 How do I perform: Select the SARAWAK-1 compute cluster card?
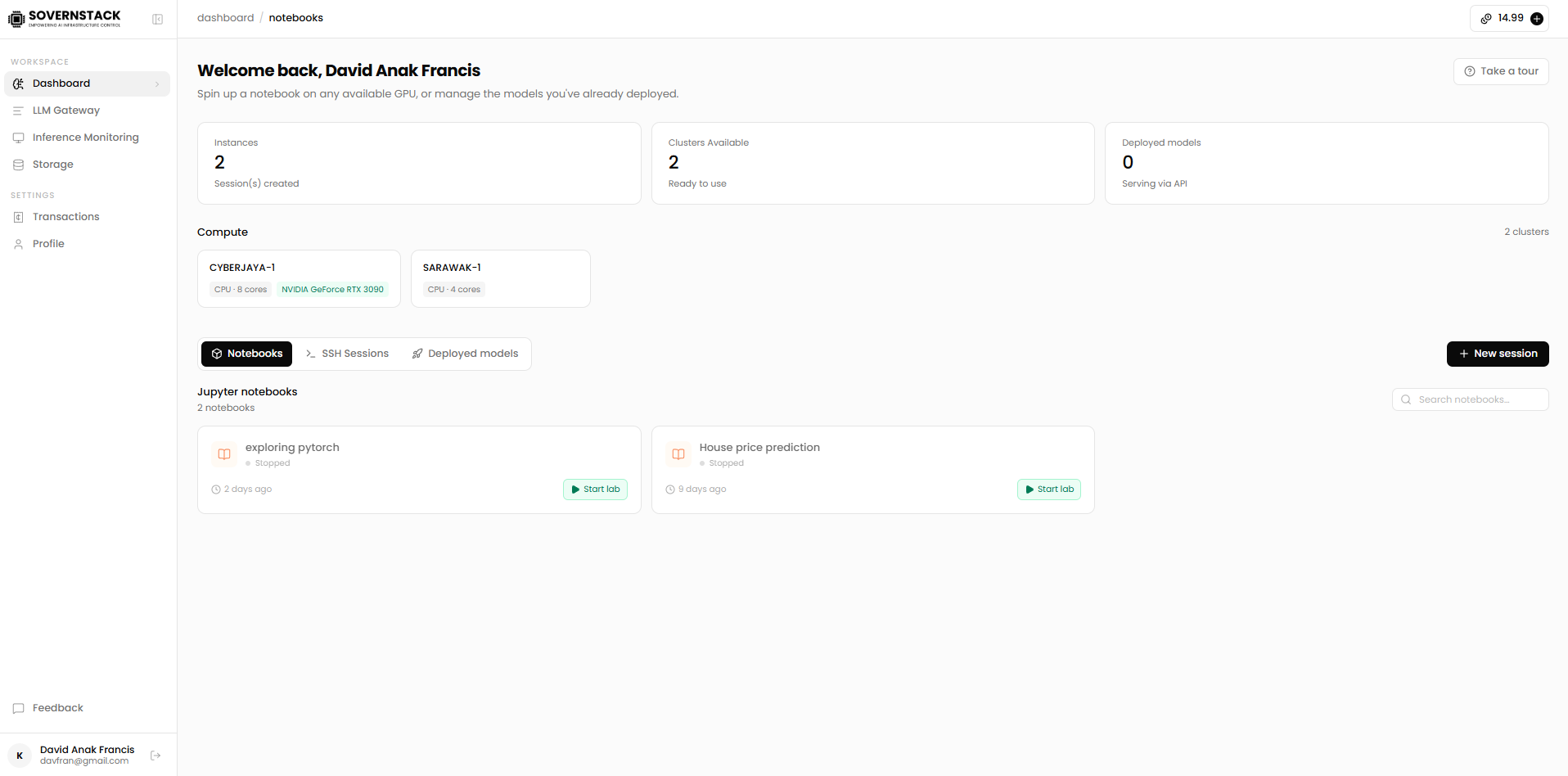501,278
